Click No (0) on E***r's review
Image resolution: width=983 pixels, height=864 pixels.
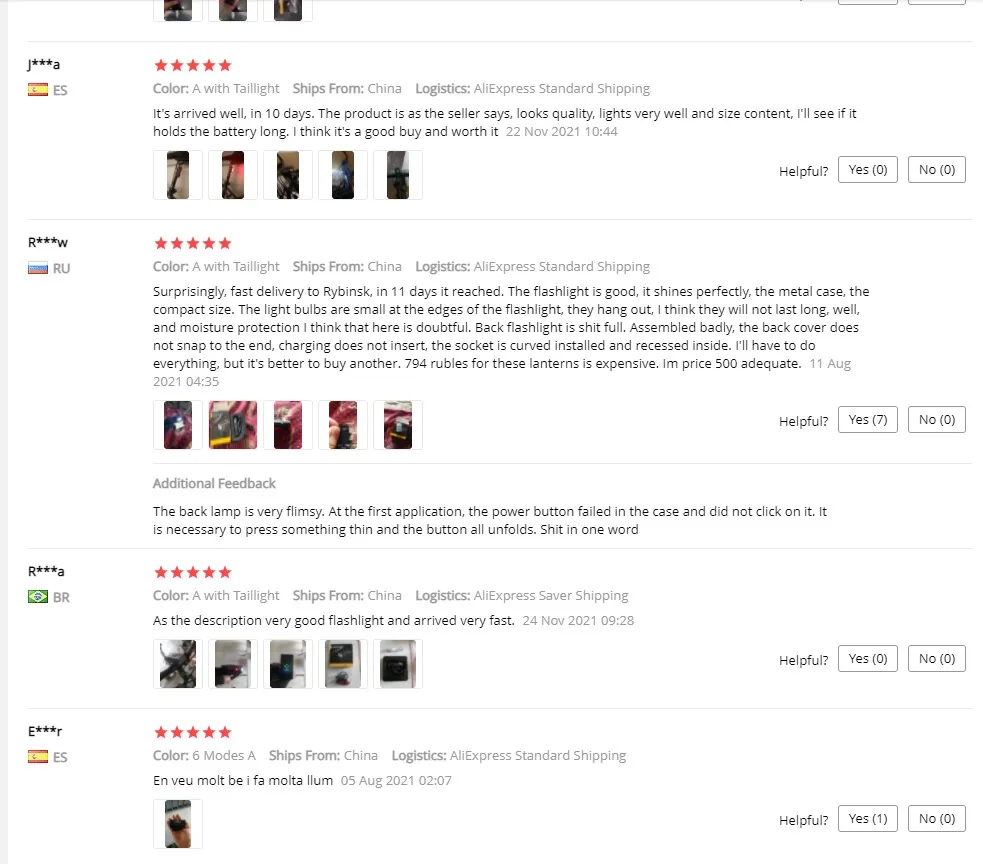click(937, 819)
